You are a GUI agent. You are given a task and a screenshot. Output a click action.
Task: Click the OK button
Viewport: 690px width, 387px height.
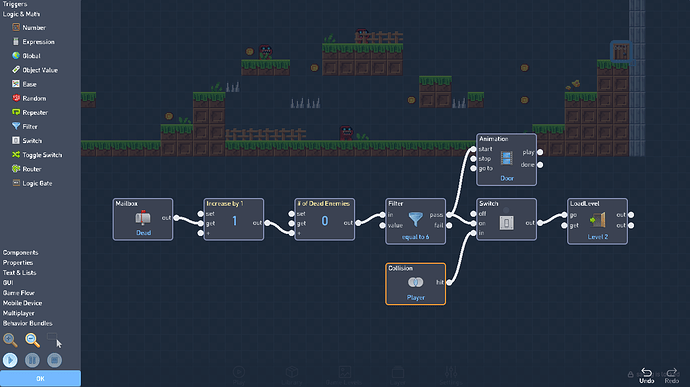pos(40,379)
